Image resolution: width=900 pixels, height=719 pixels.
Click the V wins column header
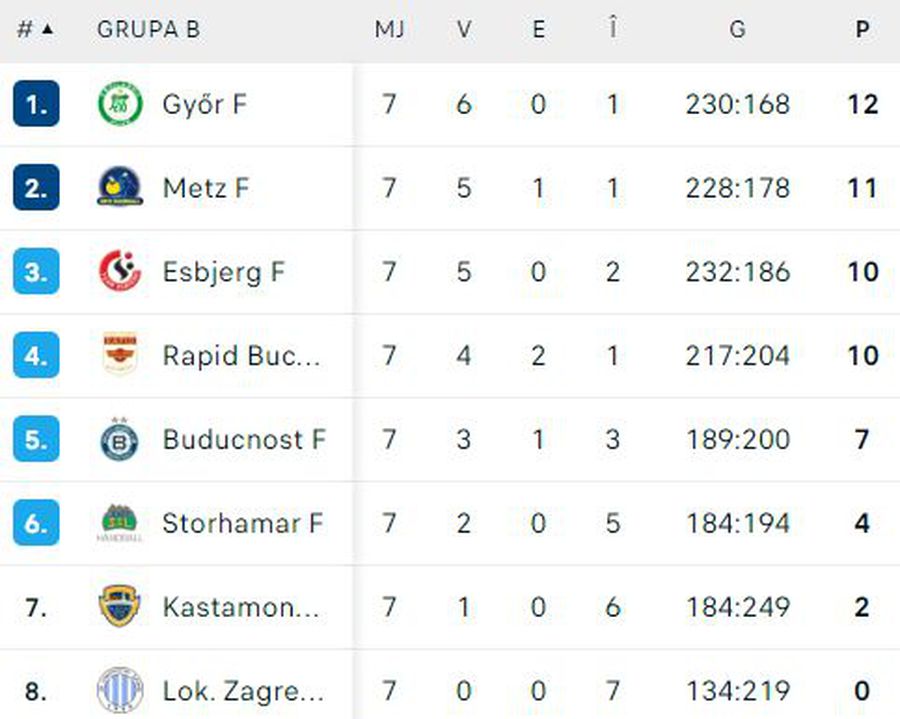[464, 29]
